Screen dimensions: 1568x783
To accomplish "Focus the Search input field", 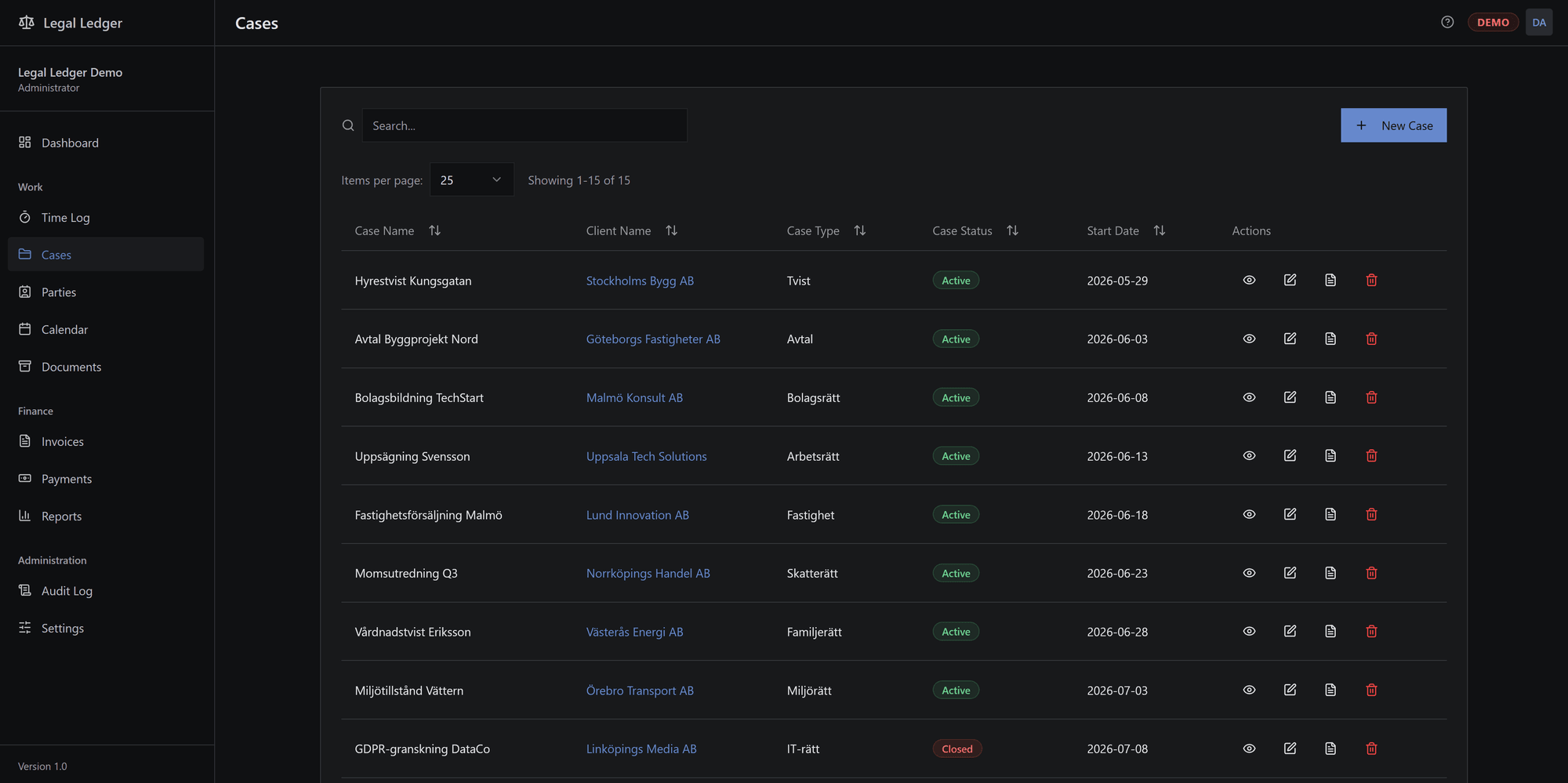I will tap(524, 125).
